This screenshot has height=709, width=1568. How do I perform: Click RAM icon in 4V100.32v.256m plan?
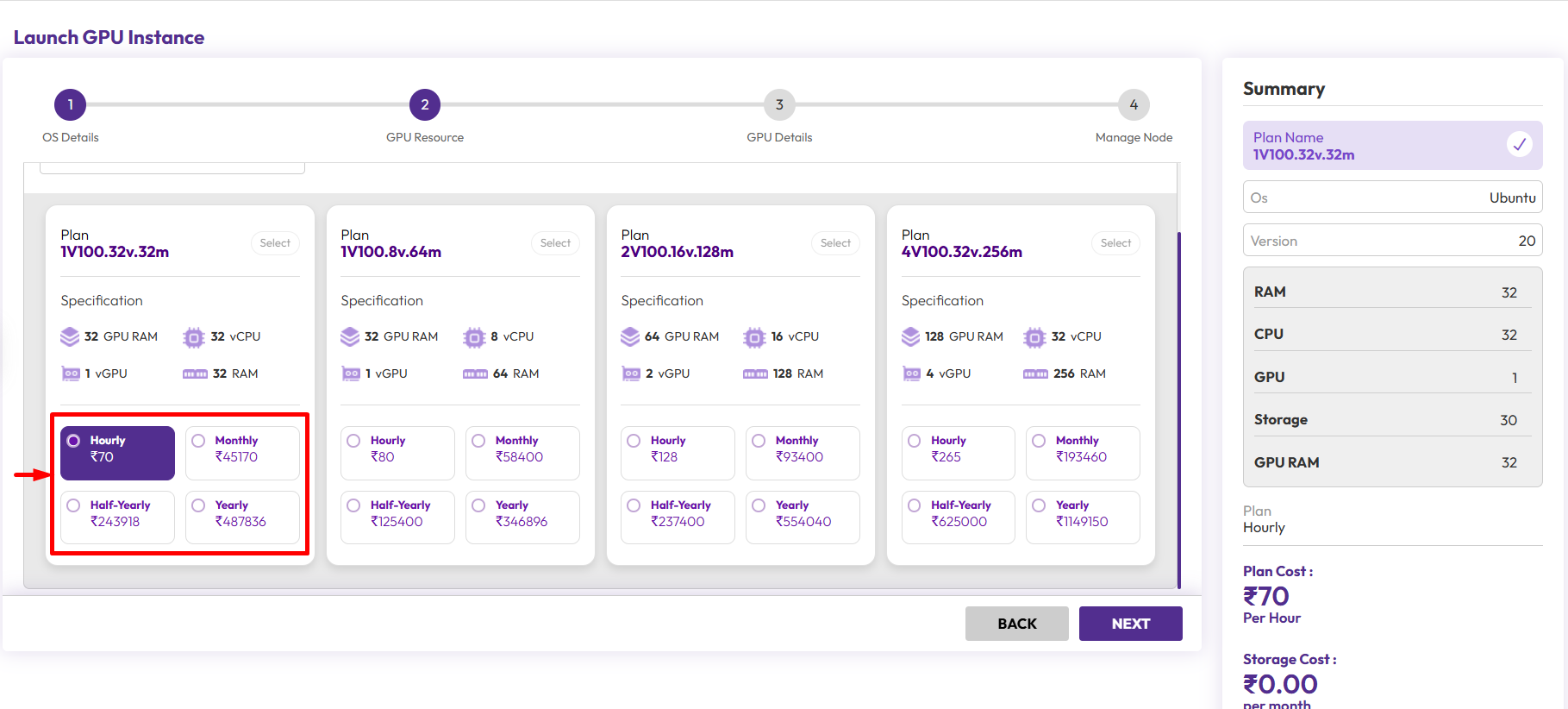[1035, 374]
